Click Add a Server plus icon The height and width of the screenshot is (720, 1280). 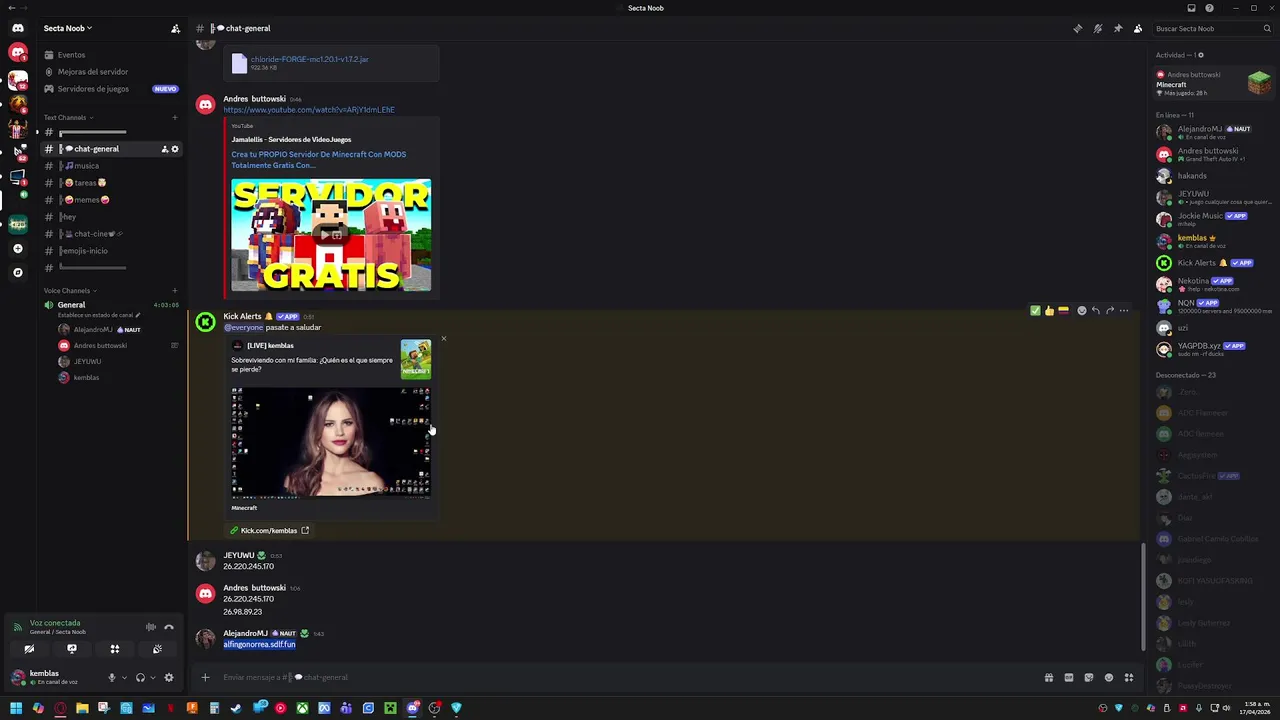pos(17,248)
